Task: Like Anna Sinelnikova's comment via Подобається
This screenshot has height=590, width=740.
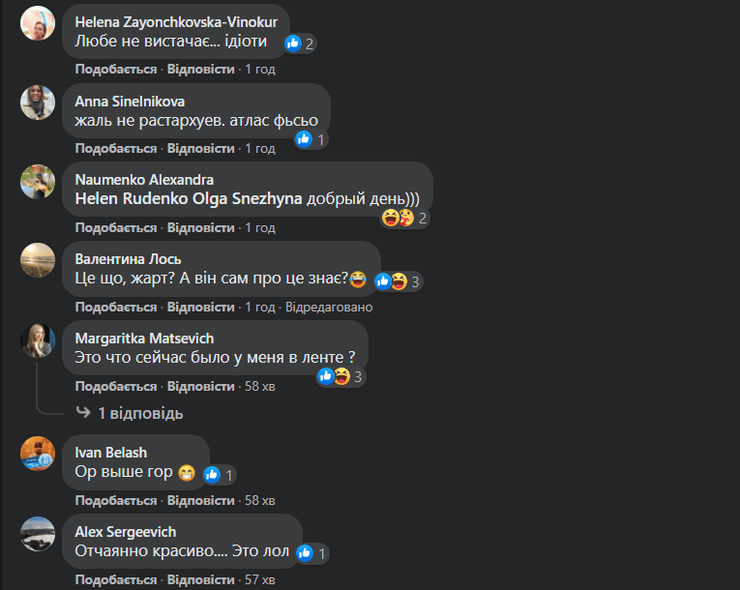Action: click(116, 148)
